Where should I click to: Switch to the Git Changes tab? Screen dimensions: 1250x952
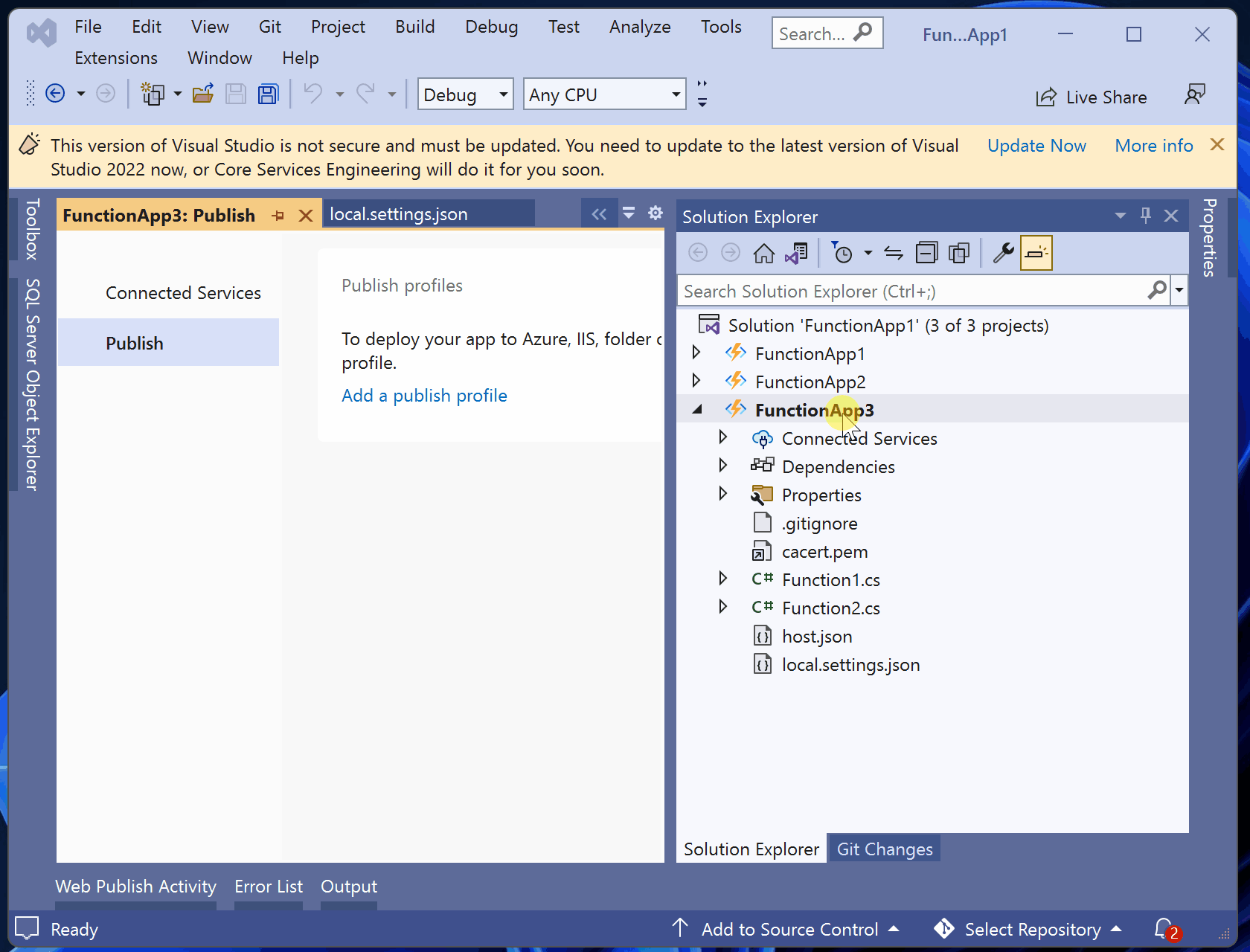884,849
